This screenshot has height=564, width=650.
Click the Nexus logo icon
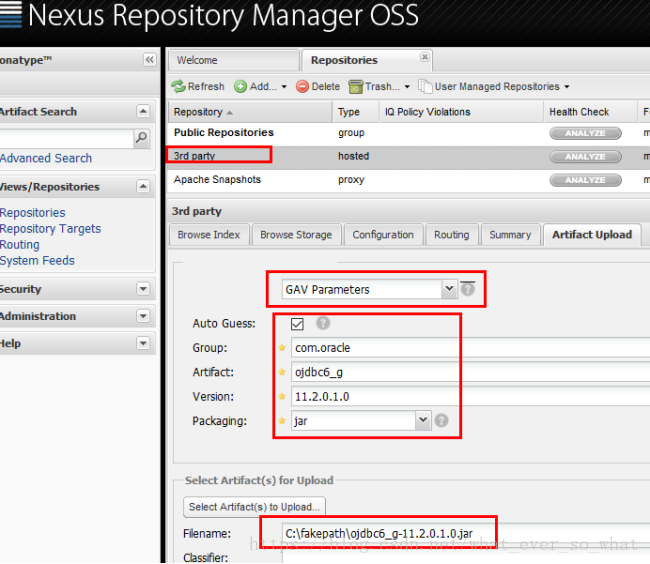(x=10, y=15)
